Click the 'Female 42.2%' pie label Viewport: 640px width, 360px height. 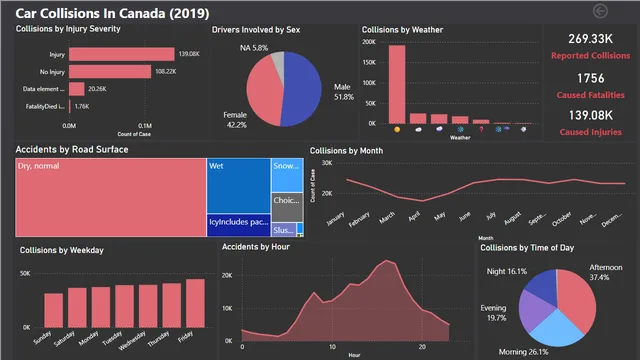(x=235, y=120)
